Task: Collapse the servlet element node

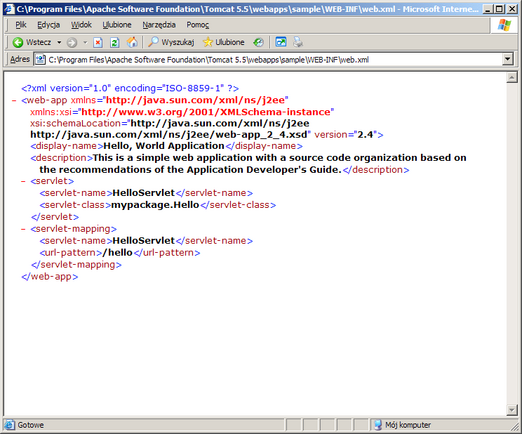Action: coord(23,181)
